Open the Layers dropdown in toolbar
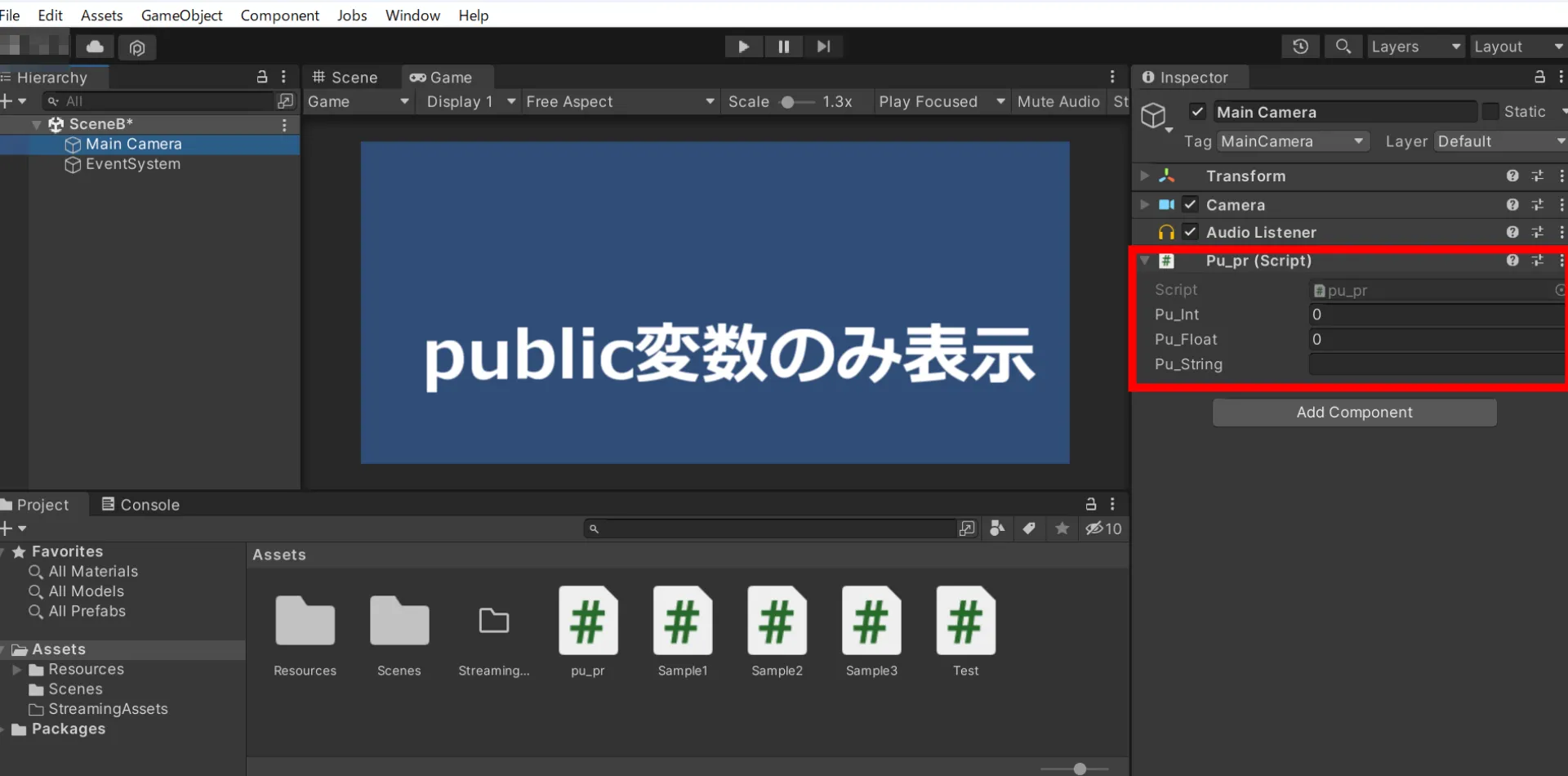This screenshot has width=1568, height=776. [1416, 47]
